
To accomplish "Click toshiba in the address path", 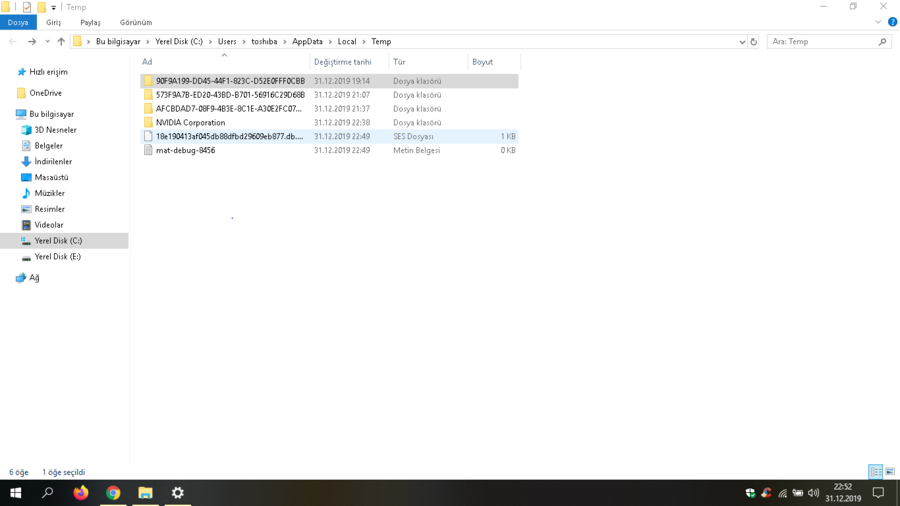I will (x=264, y=41).
